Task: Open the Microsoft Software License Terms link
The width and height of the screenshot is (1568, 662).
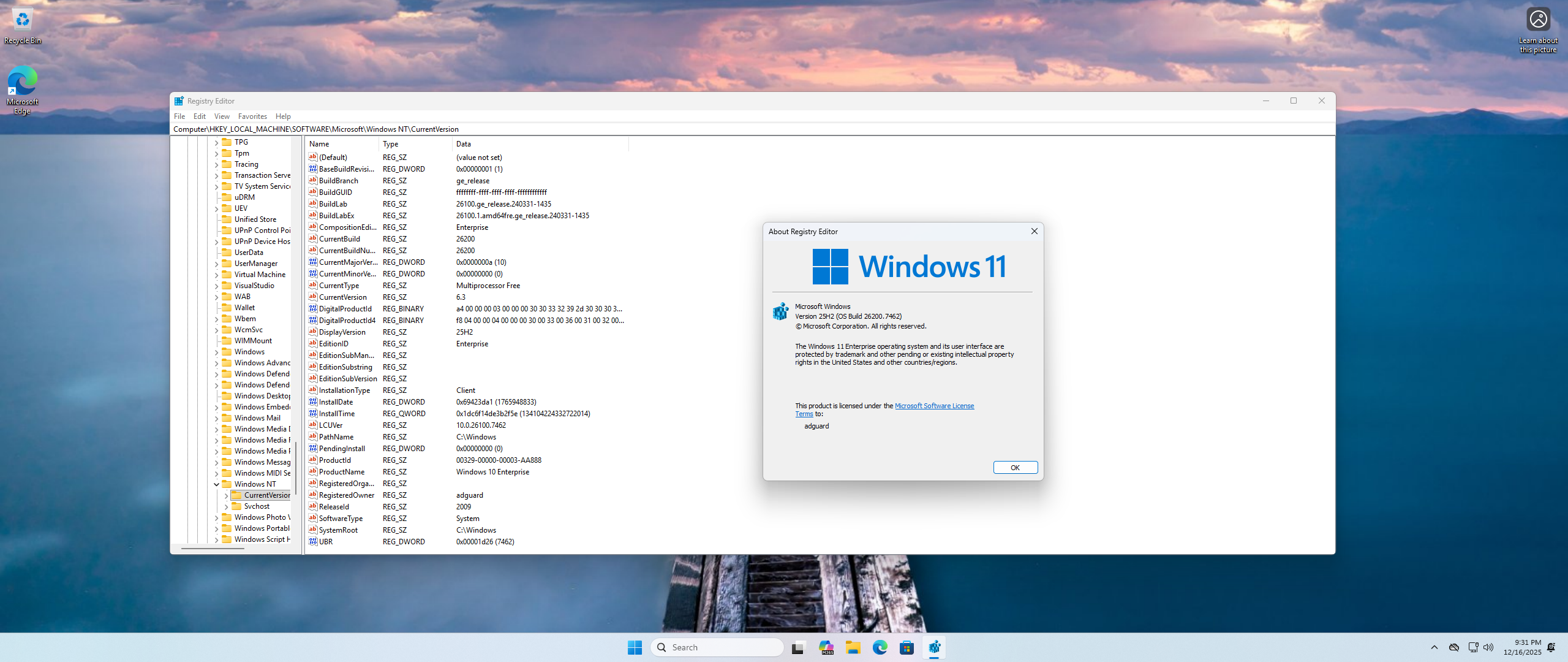Action: (934, 406)
